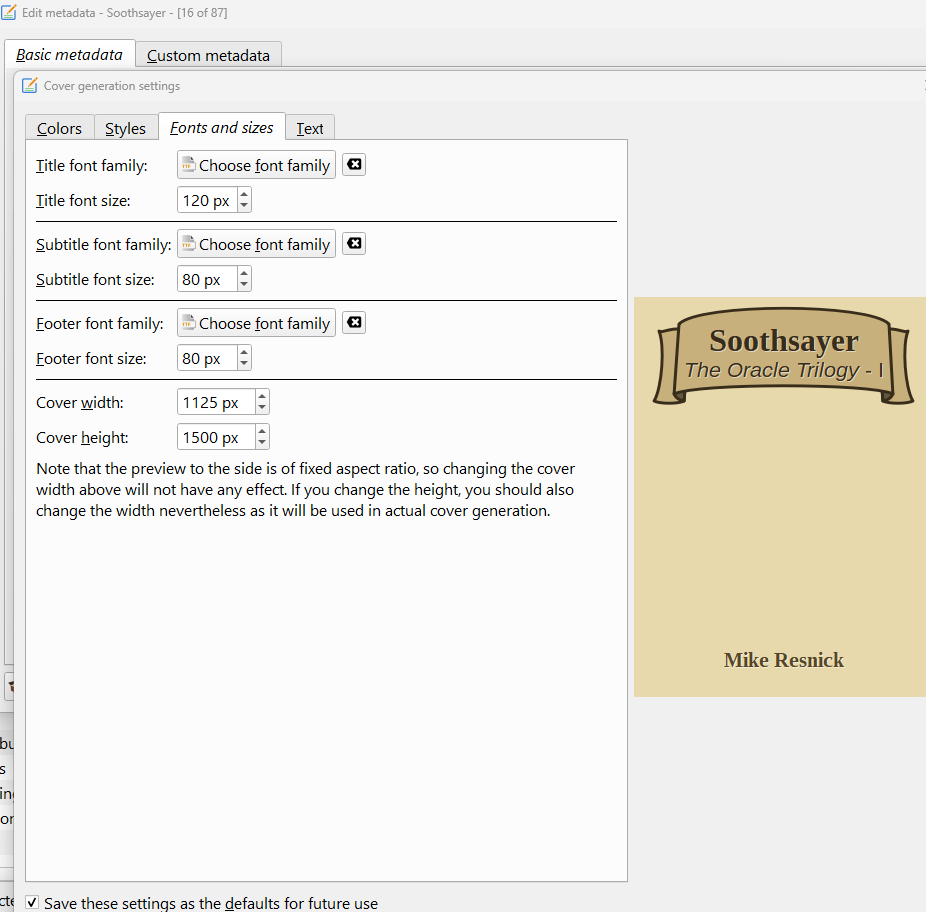The image size is (926, 912).
Task: Decrease the footer font size
Action: [244, 364]
